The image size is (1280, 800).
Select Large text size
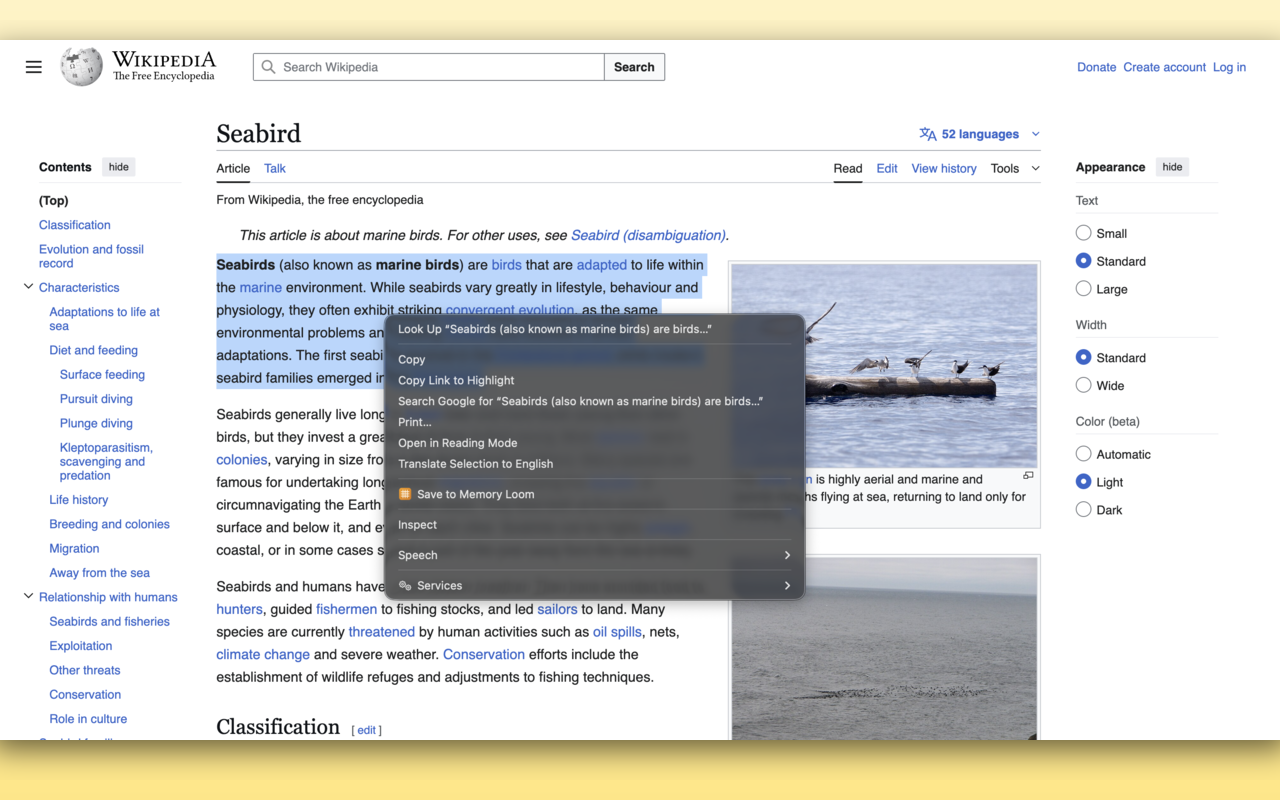[1083, 289]
